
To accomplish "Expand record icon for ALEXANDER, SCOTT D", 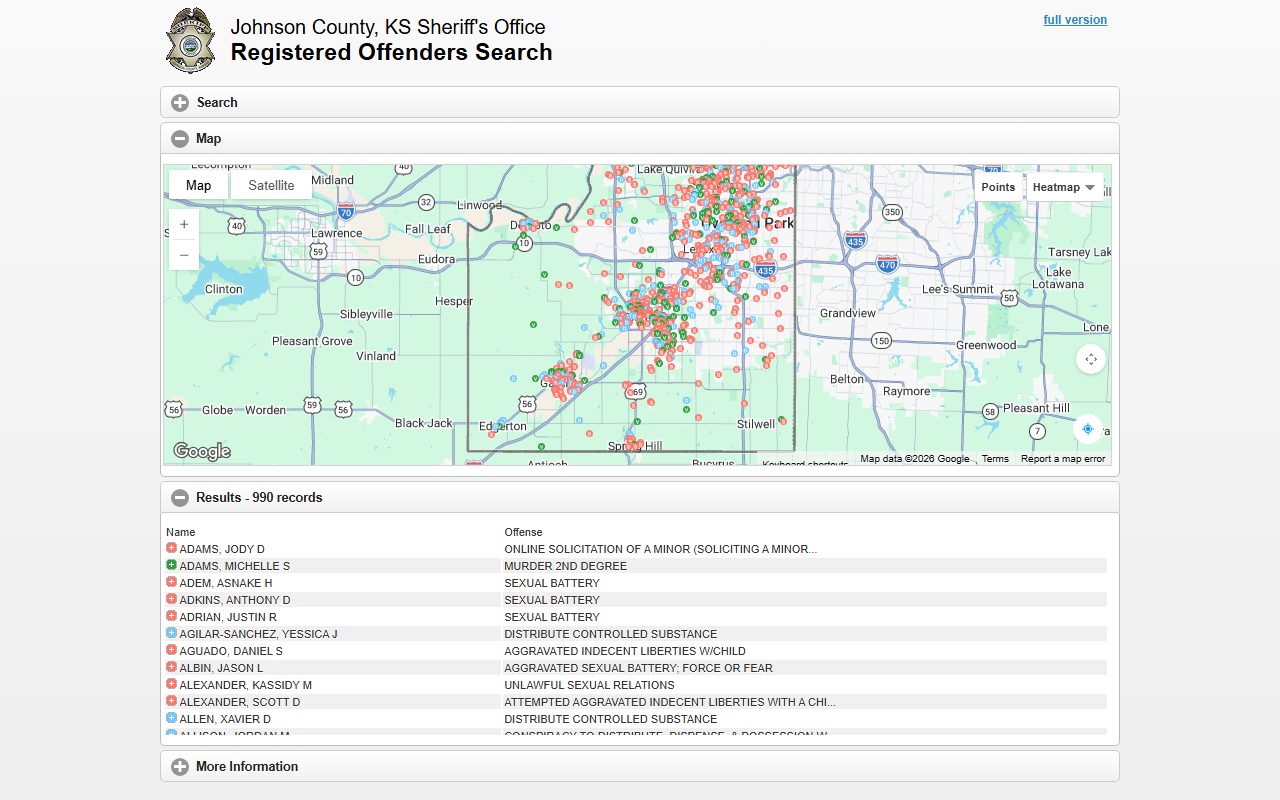I will coord(171,702).
